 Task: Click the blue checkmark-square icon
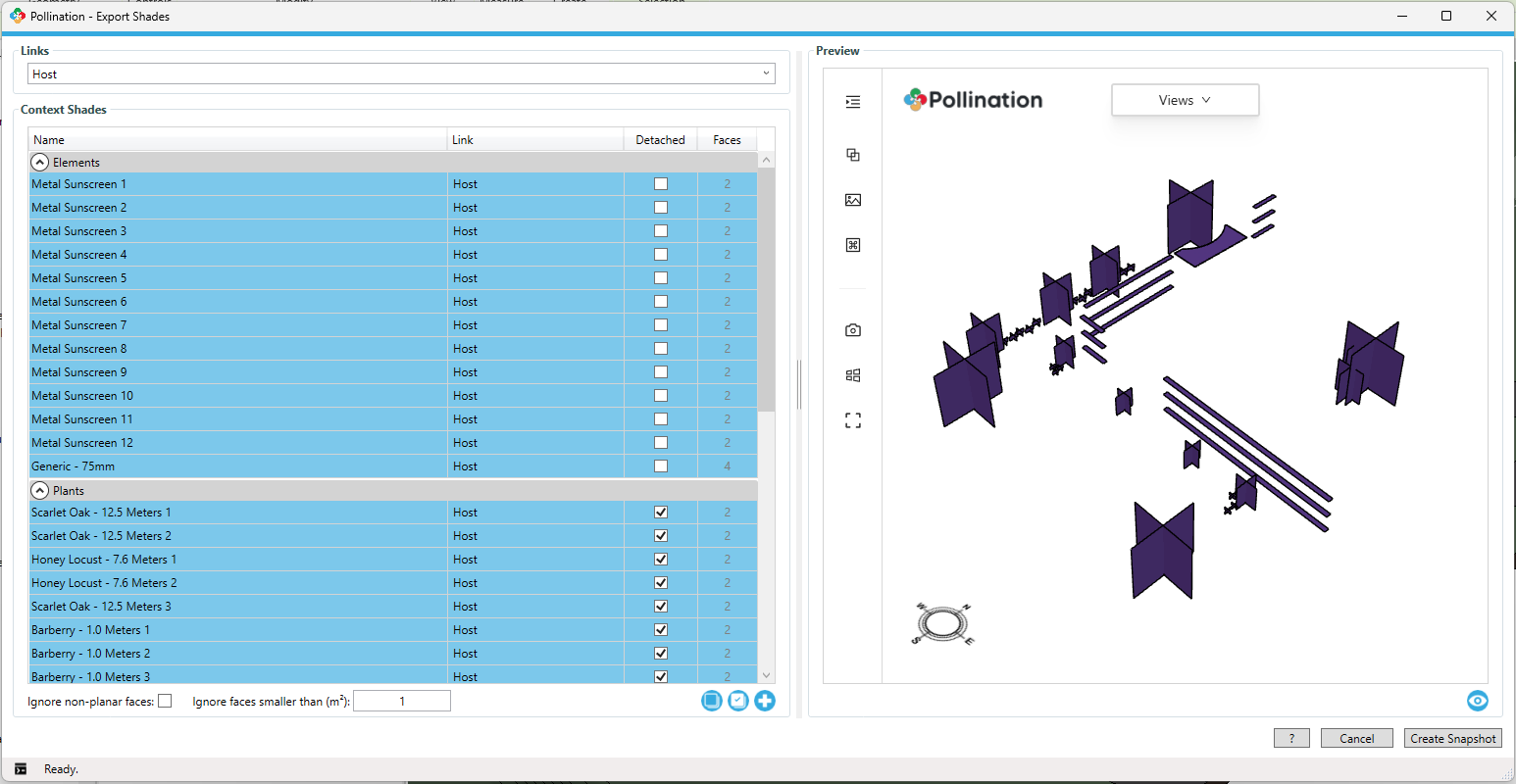click(738, 701)
